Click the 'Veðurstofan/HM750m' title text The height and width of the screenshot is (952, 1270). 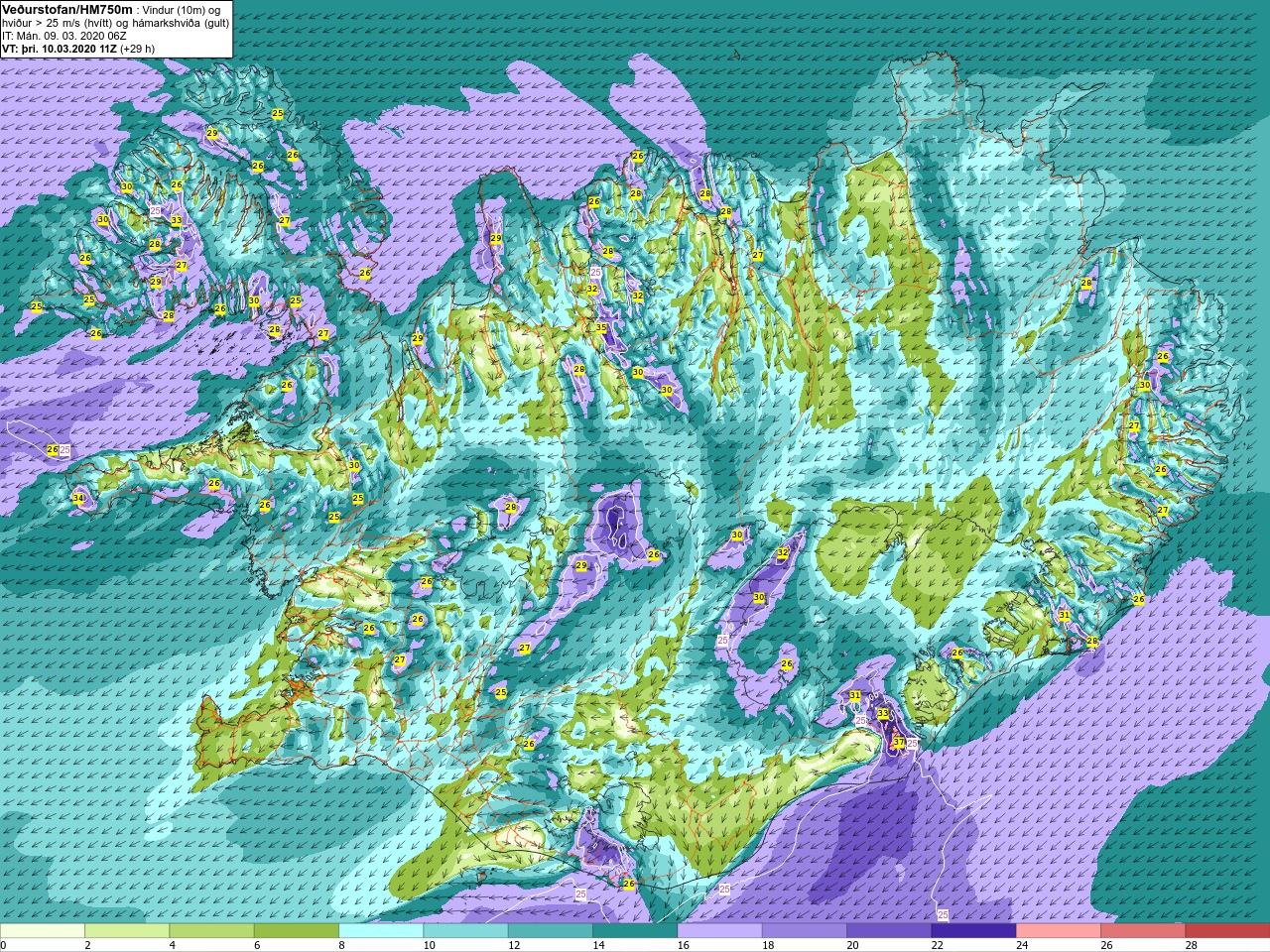click(66, 9)
